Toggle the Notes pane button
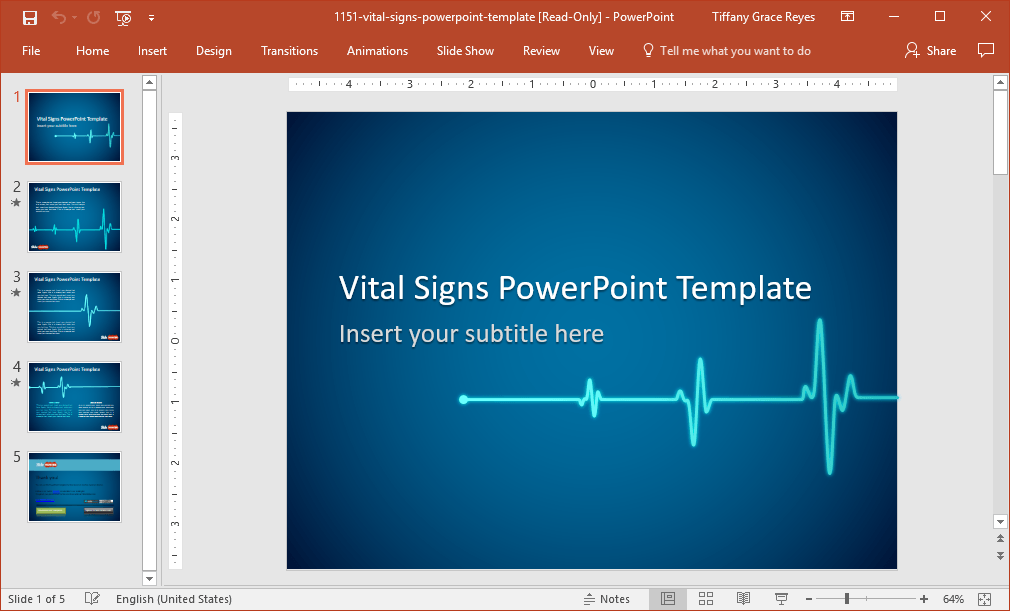 point(606,599)
